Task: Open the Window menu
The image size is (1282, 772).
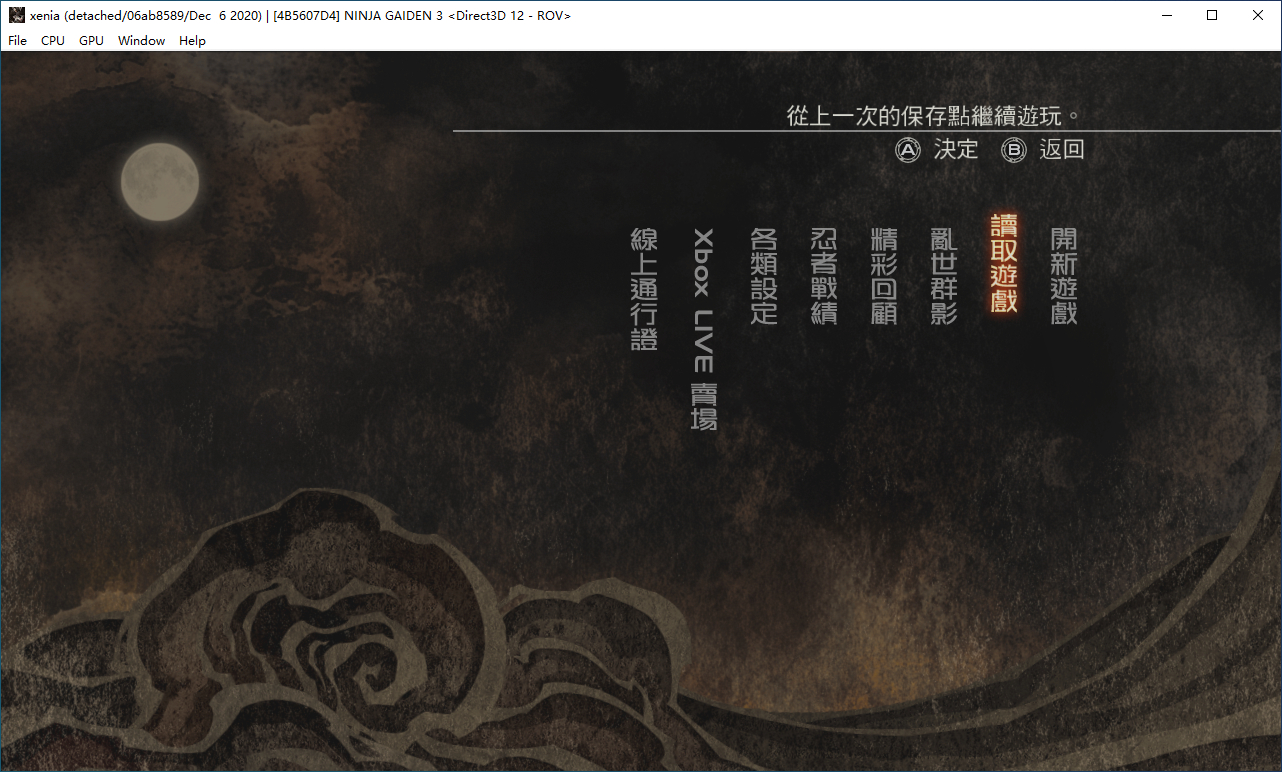Action: pos(141,41)
